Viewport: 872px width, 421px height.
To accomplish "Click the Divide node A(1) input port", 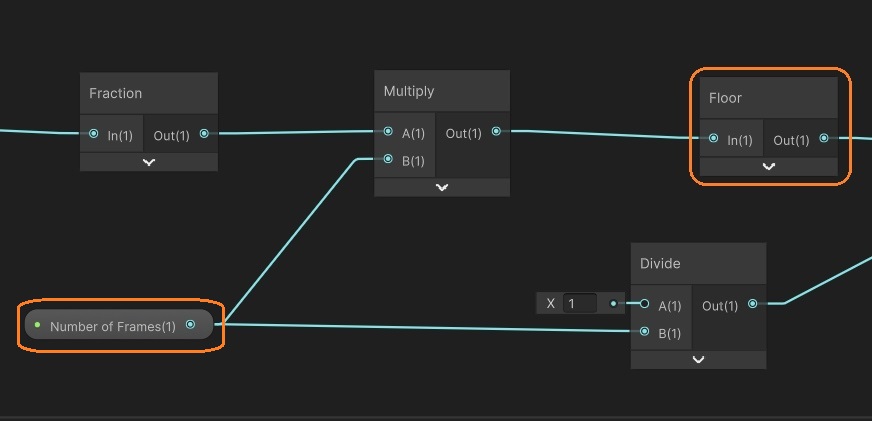I will [644, 304].
